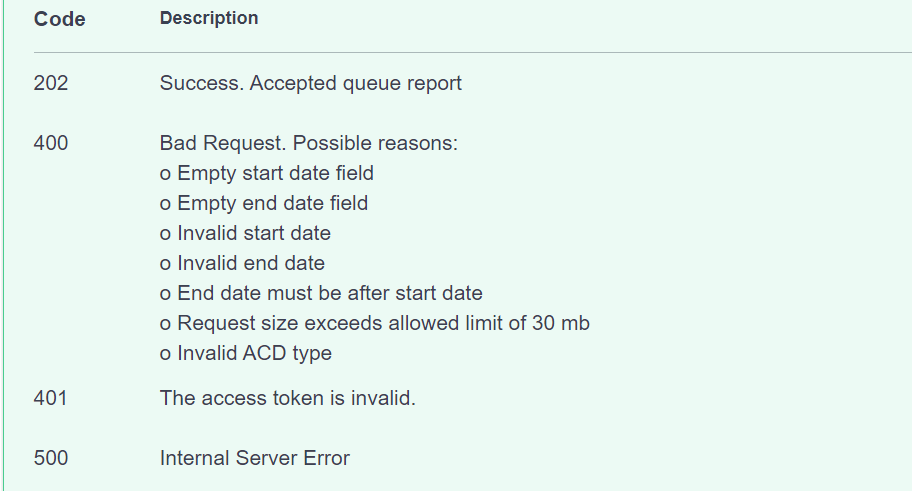
Task: Click the Code column header
Action: tap(59, 19)
